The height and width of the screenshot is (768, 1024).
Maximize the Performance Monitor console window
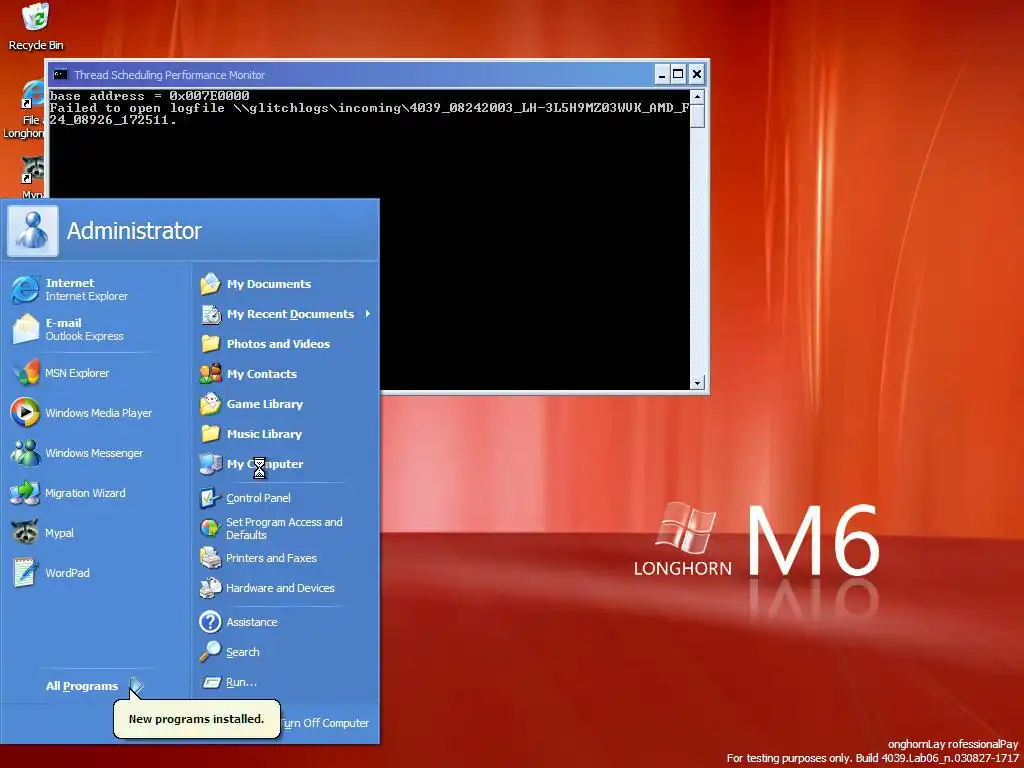tap(679, 74)
